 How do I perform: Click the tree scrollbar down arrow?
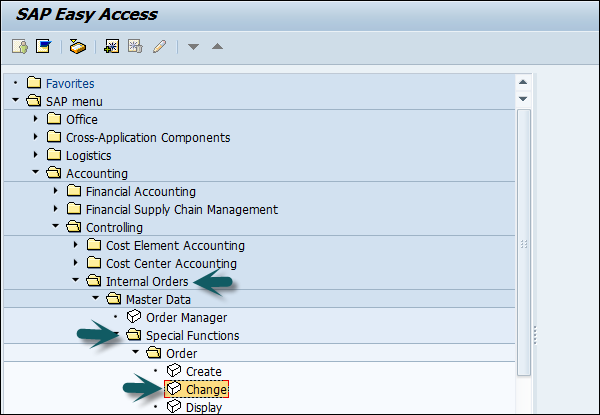coord(523,99)
